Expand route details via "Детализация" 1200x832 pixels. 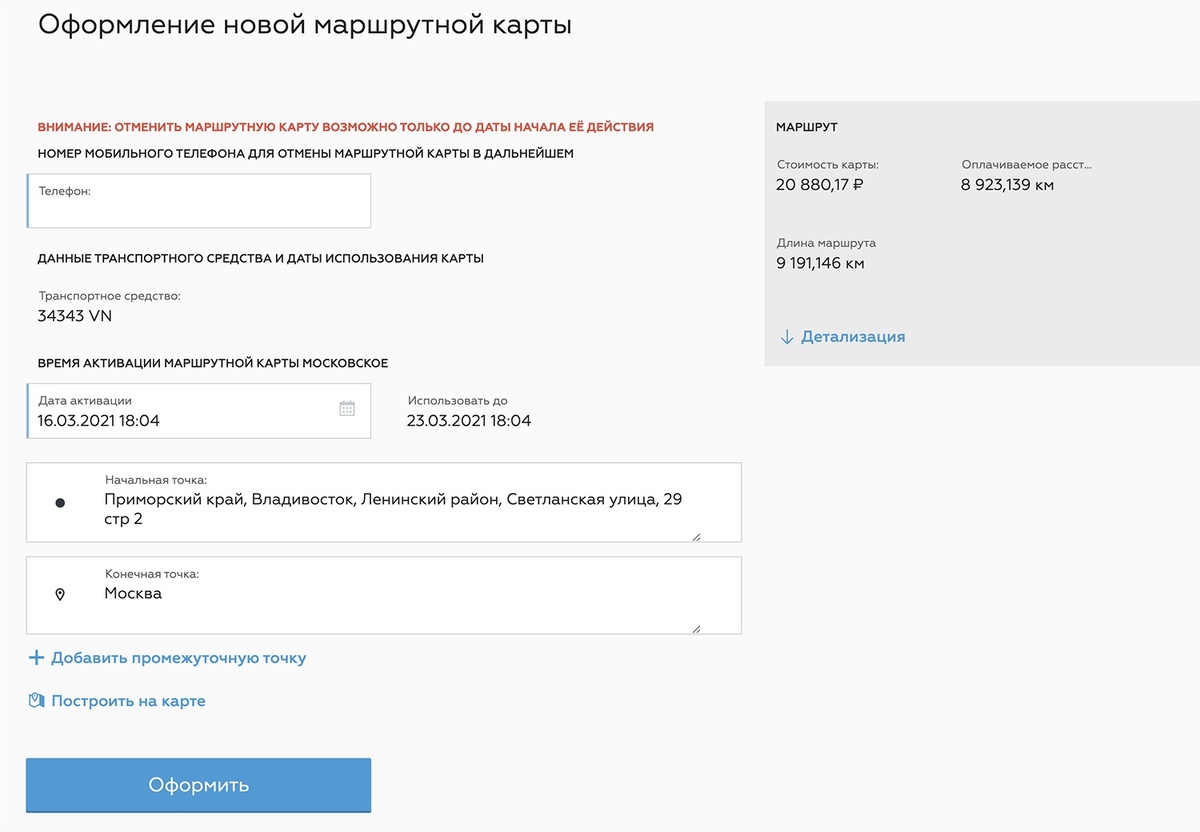[x=853, y=337]
